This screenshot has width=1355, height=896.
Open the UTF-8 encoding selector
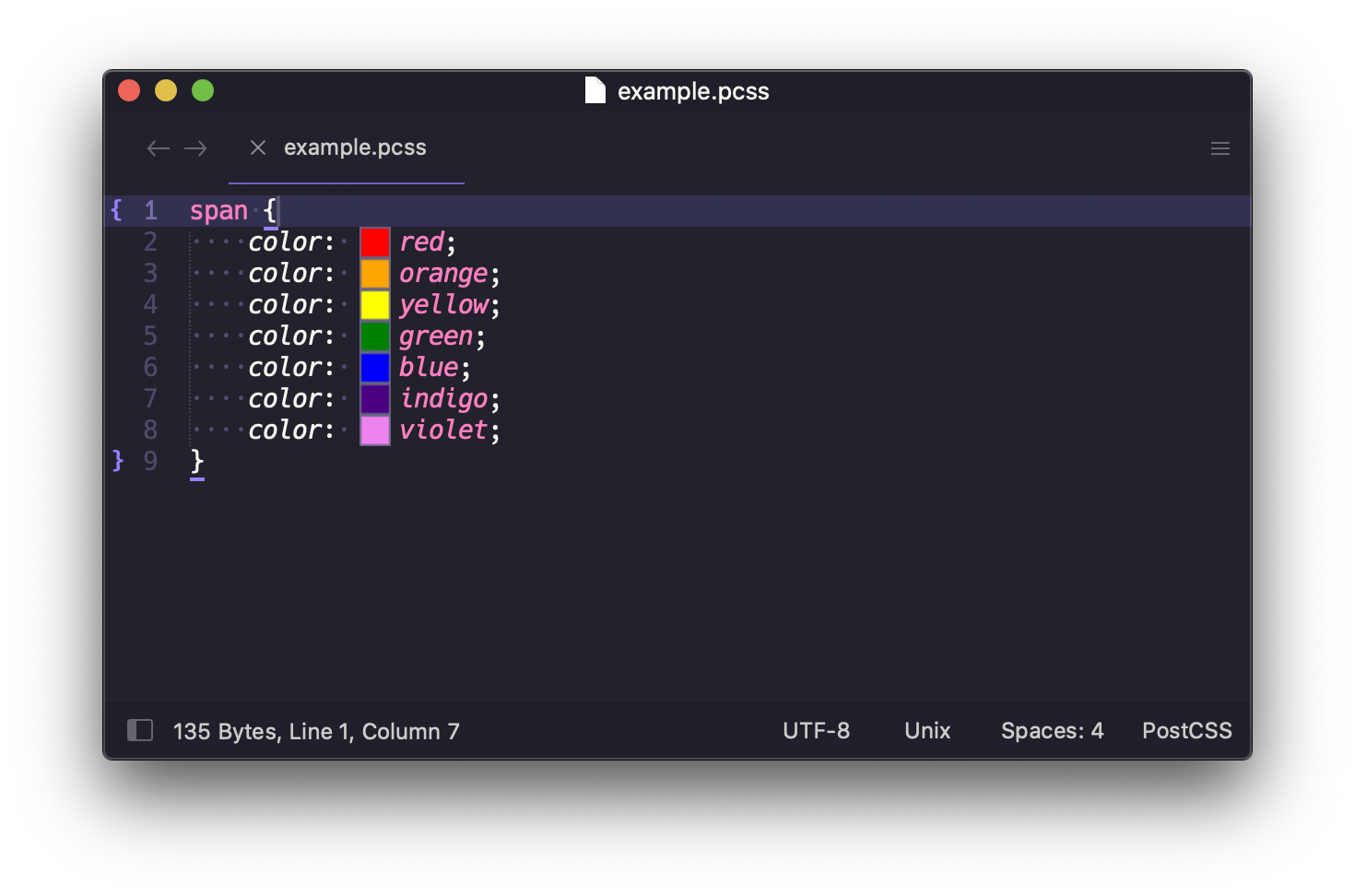tap(816, 730)
